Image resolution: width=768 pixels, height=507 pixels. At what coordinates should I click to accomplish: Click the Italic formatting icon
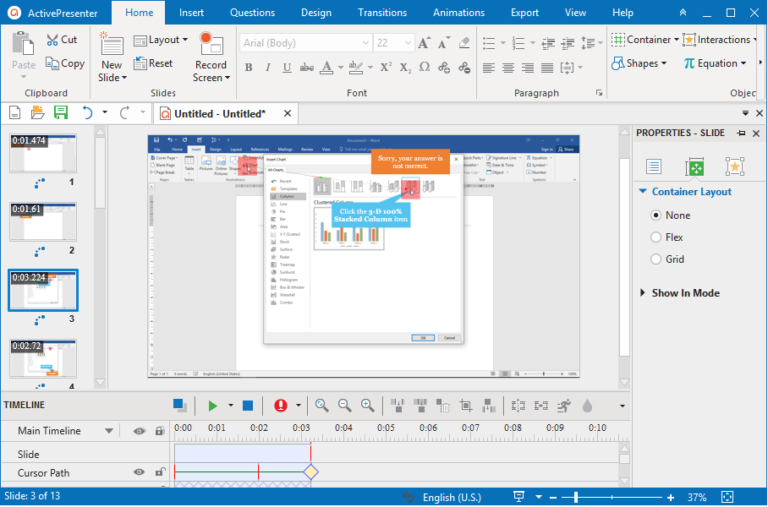point(268,68)
